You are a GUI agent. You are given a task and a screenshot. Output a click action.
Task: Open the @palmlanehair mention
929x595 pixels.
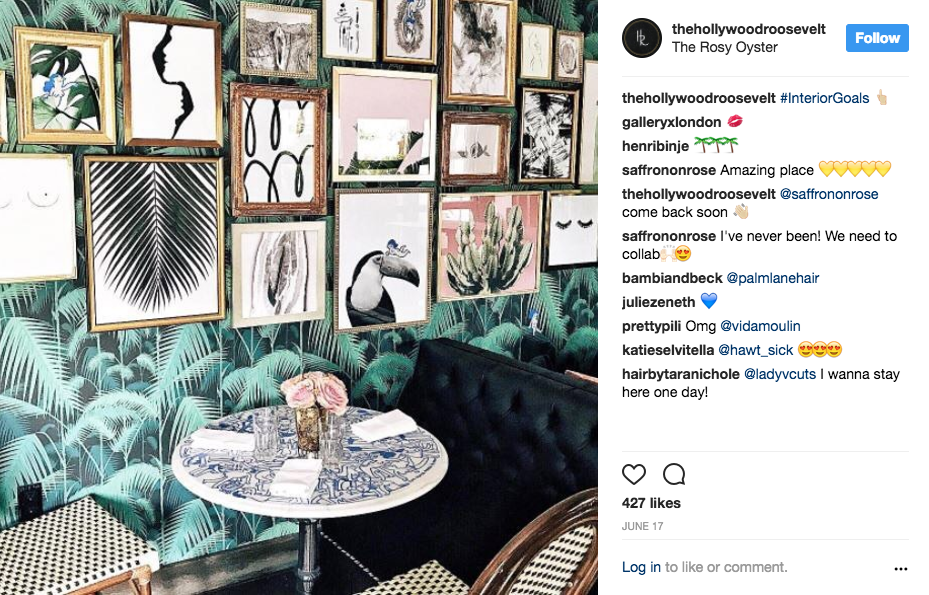[x=773, y=278]
